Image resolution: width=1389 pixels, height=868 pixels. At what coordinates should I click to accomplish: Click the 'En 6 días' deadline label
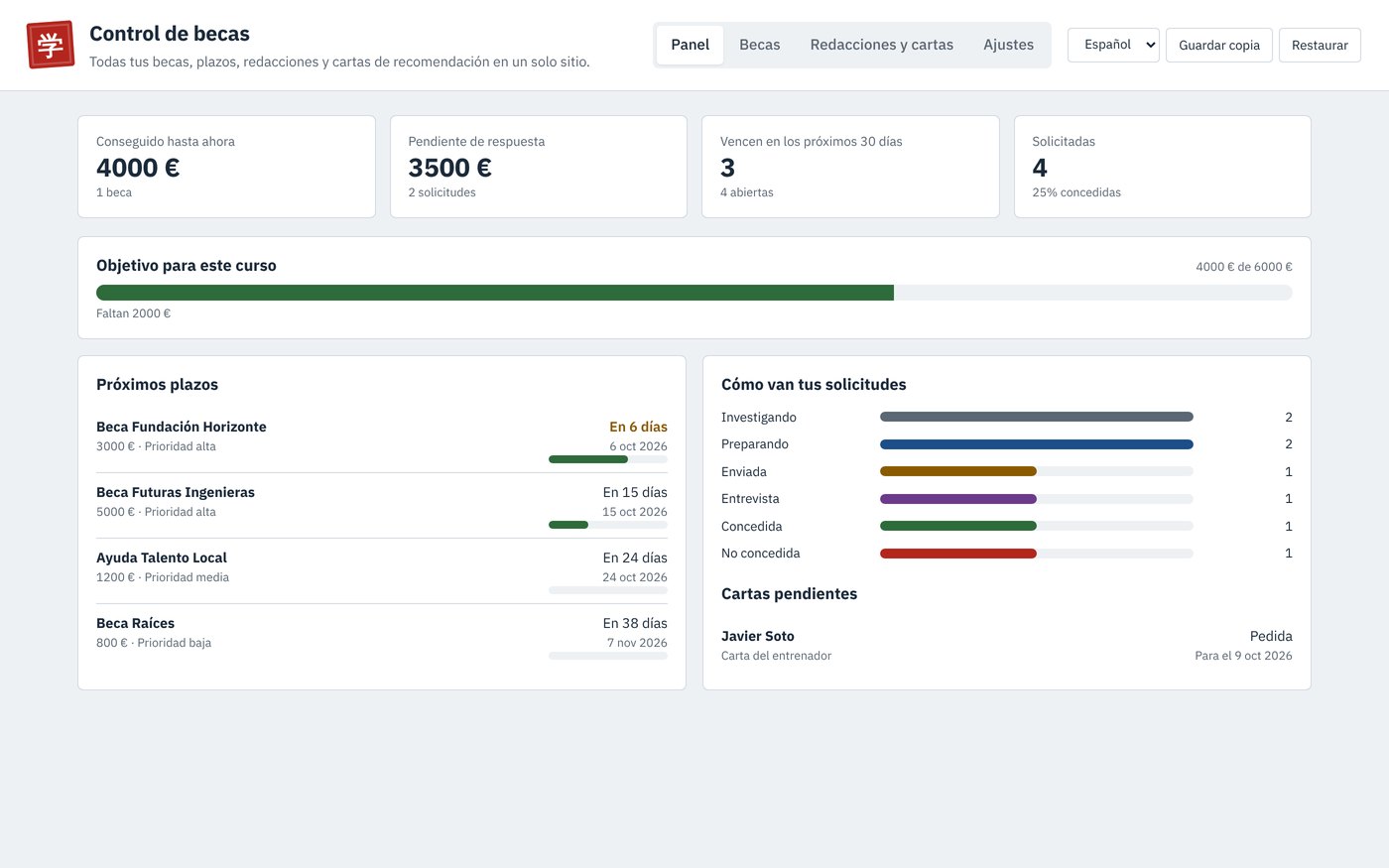coord(638,427)
